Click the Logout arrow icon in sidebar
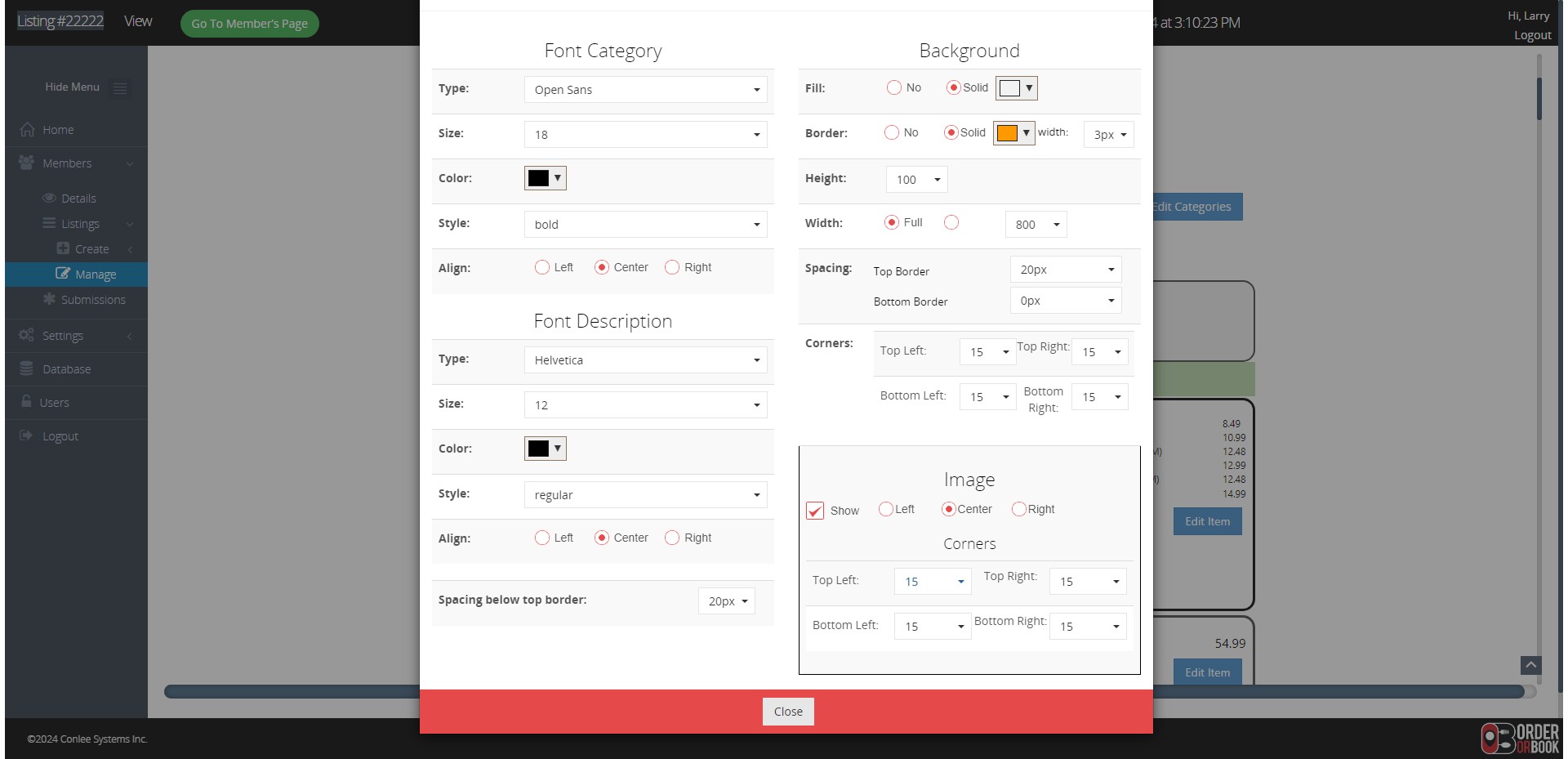The height and width of the screenshot is (759, 1568). tap(26, 435)
